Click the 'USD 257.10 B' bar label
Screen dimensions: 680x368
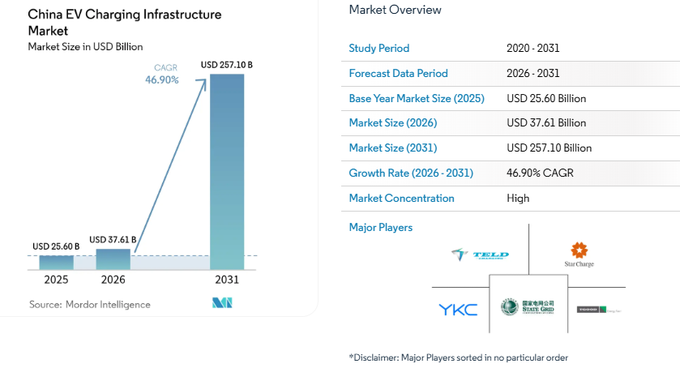point(226,65)
